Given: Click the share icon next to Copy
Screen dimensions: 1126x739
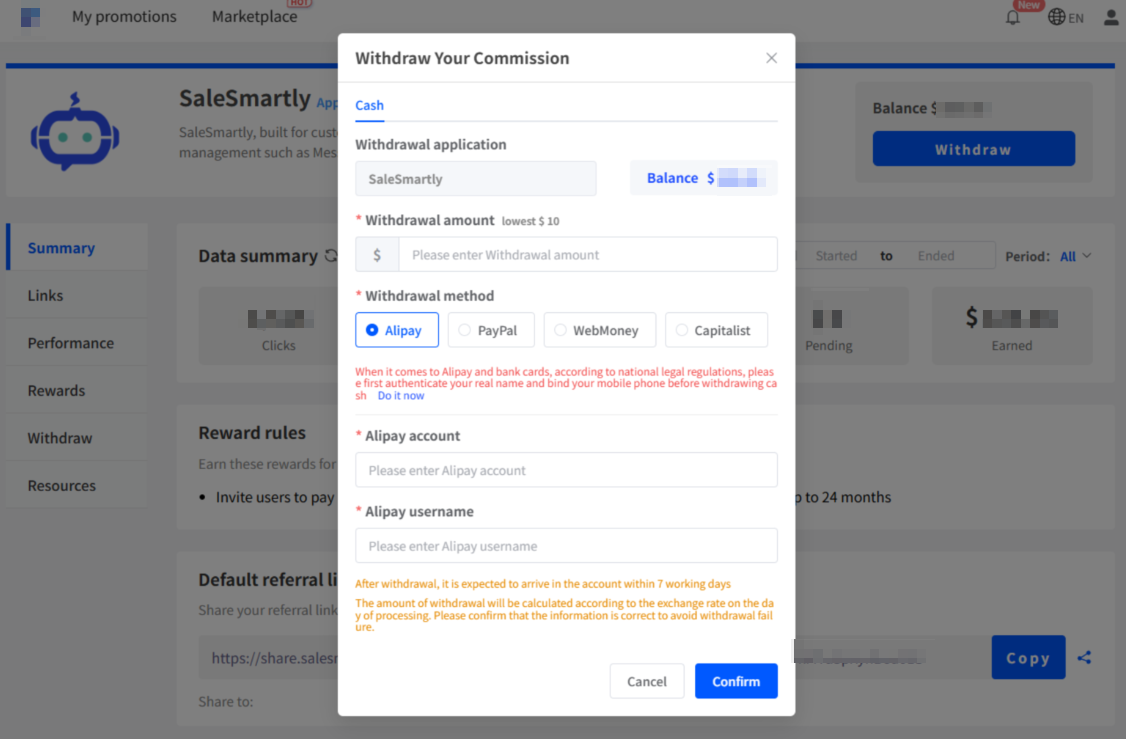Looking at the screenshot, I should click(x=1084, y=658).
